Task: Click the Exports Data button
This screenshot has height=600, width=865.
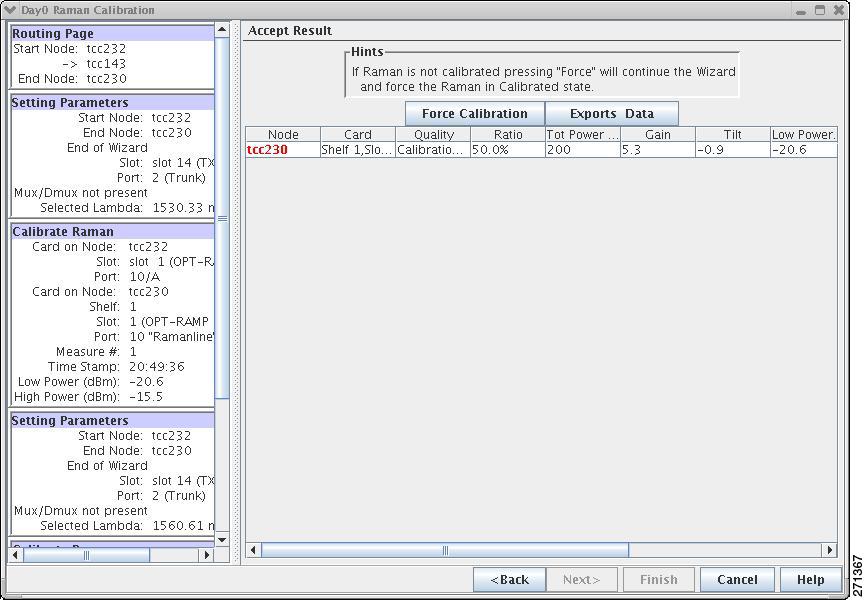Action: [612, 114]
